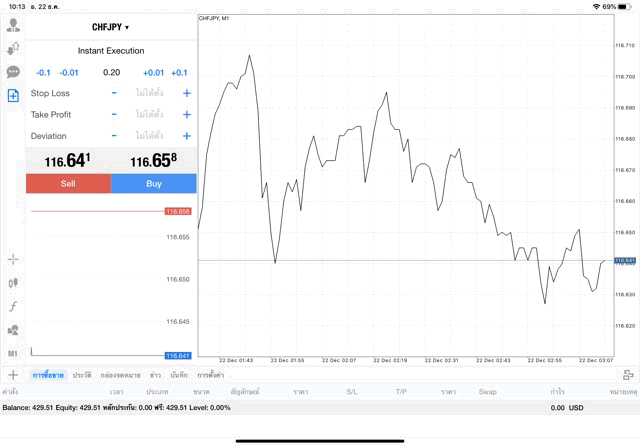The image size is (640, 447).
Task: Add new item with bottom-left plus icon
Action: (13, 374)
